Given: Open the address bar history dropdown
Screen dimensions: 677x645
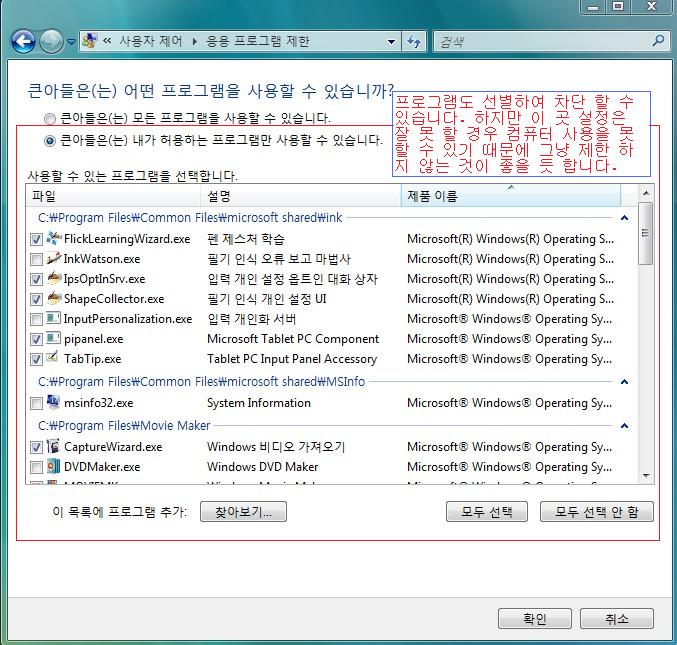Looking at the screenshot, I should point(391,42).
